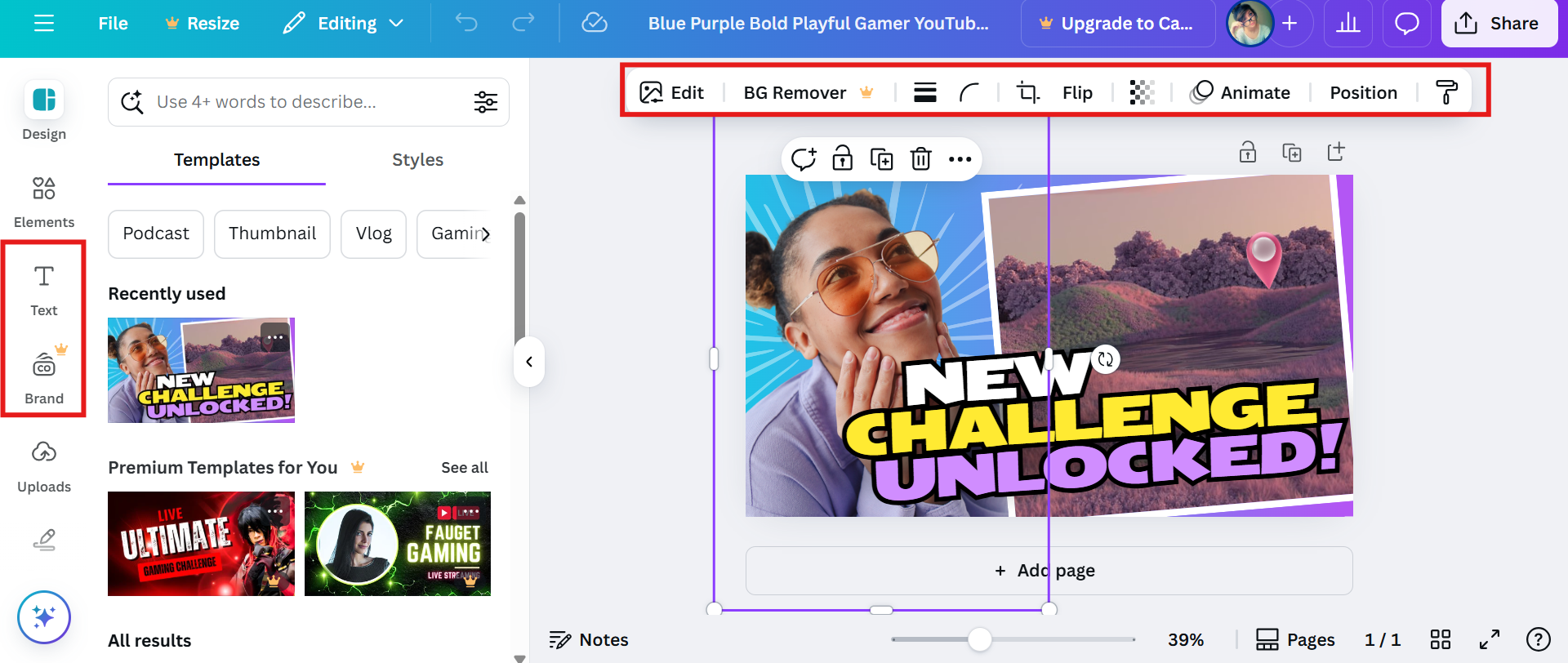Open the Notes panel
This screenshot has width=1568, height=663.
(589, 639)
